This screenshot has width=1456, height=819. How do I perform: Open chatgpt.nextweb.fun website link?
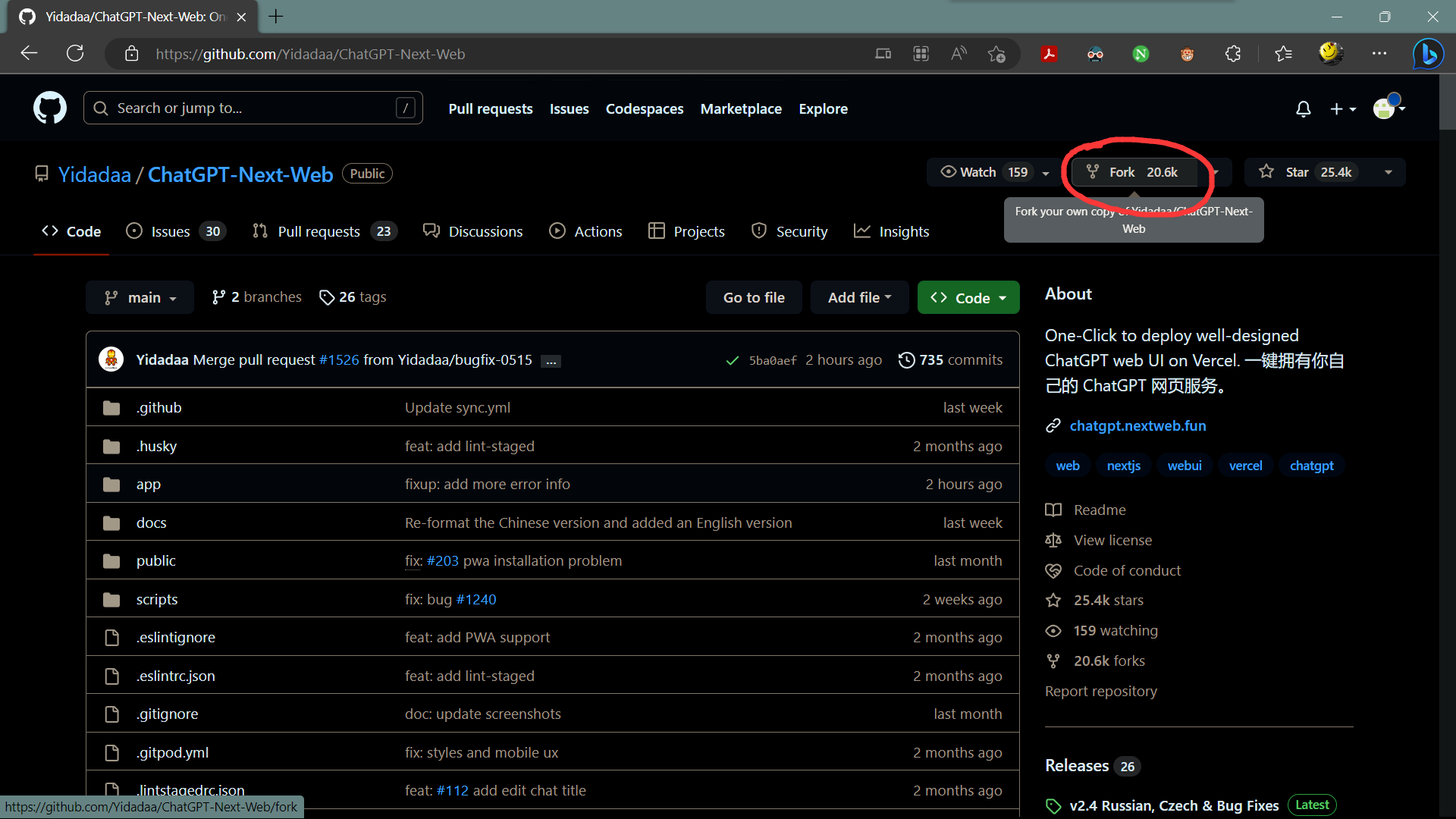tap(1137, 426)
